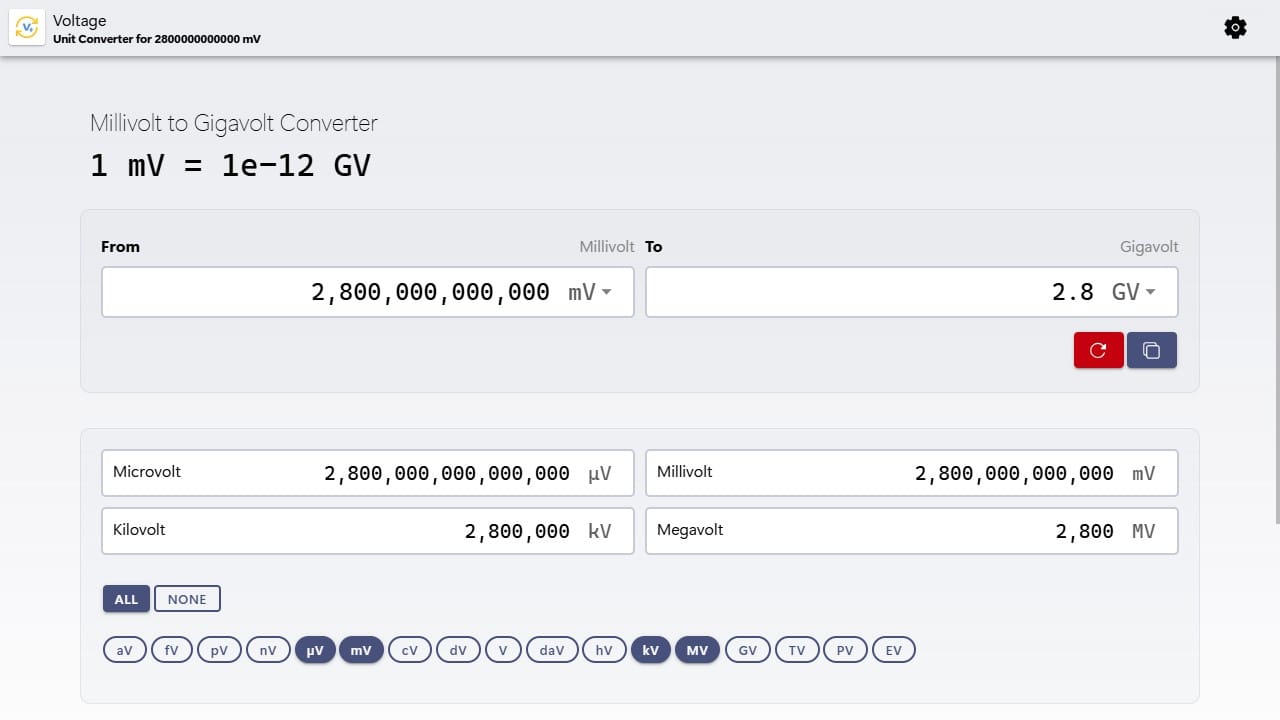Enable the EV unit chip
The image size is (1280, 720).
click(x=893, y=649)
